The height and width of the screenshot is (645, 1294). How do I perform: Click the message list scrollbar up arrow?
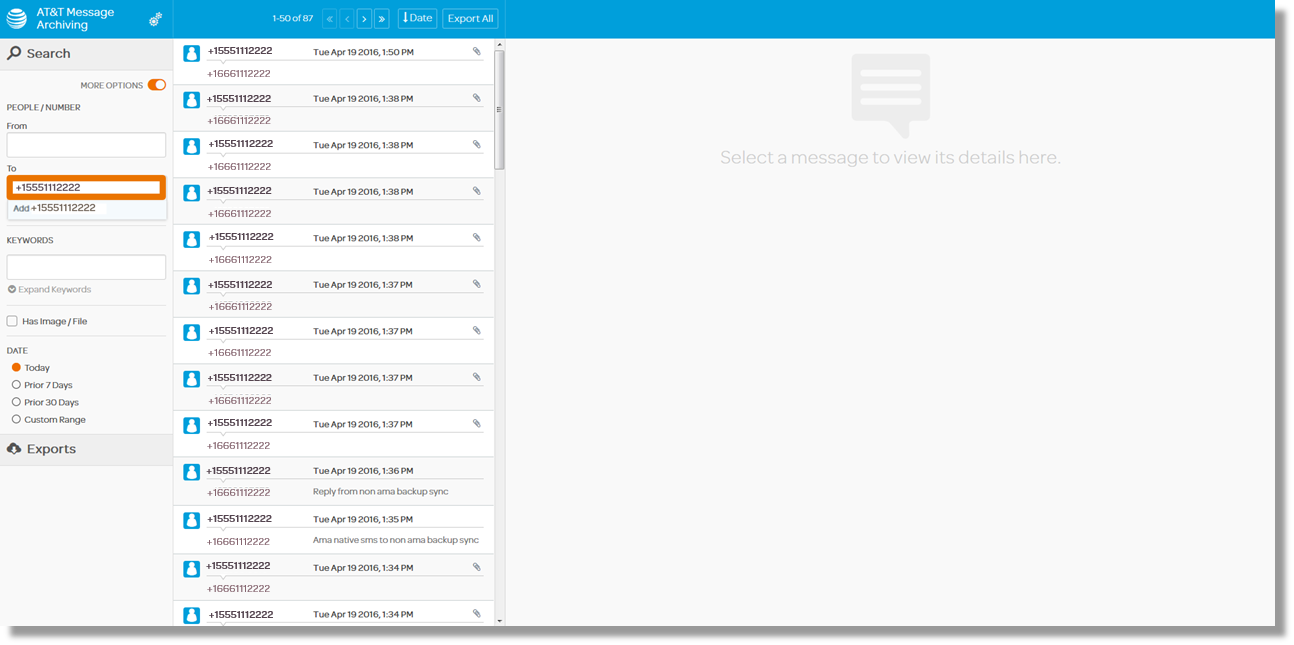click(500, 44)
